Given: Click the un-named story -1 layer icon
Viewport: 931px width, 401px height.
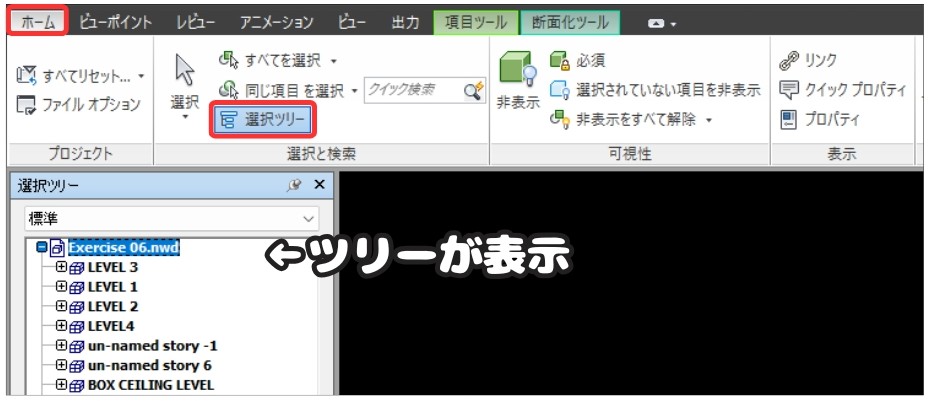Looking at the screenshot, I should [77, 347].
